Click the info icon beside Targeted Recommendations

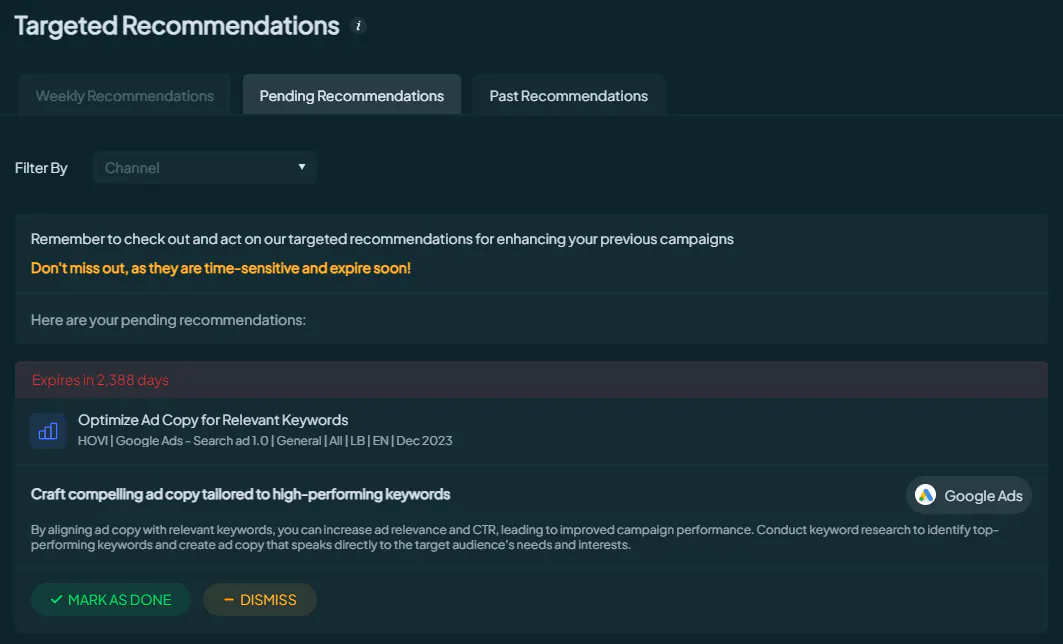click(x=358, y=26)
